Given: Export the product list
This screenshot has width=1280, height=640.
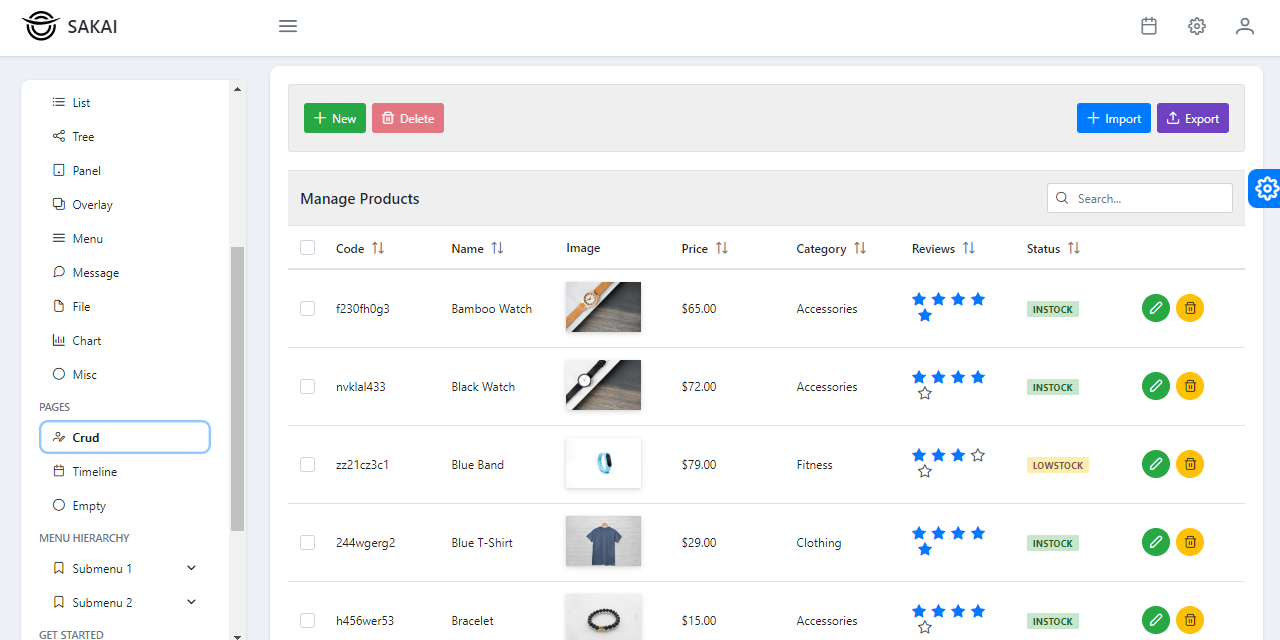Looking at the screenshot, I should [x=1192, y=117].
